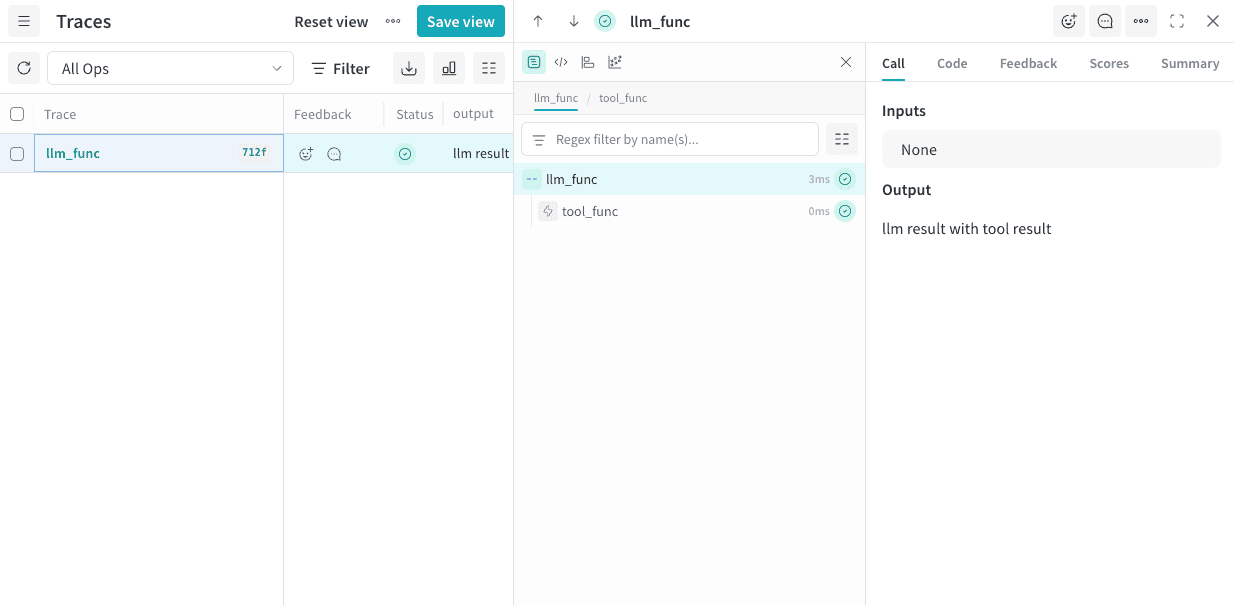This screenshot has width=1234, height=605.
Task: Close the trace tree panel
Action: [x=846, y=62]
